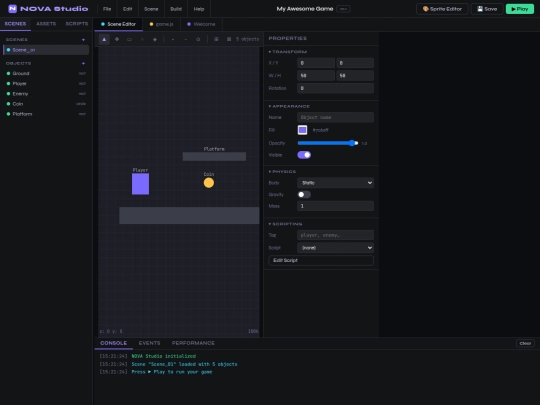The image size is (540, 405).
Task: Click the Mass input field
Action: [x=335, y=206]
